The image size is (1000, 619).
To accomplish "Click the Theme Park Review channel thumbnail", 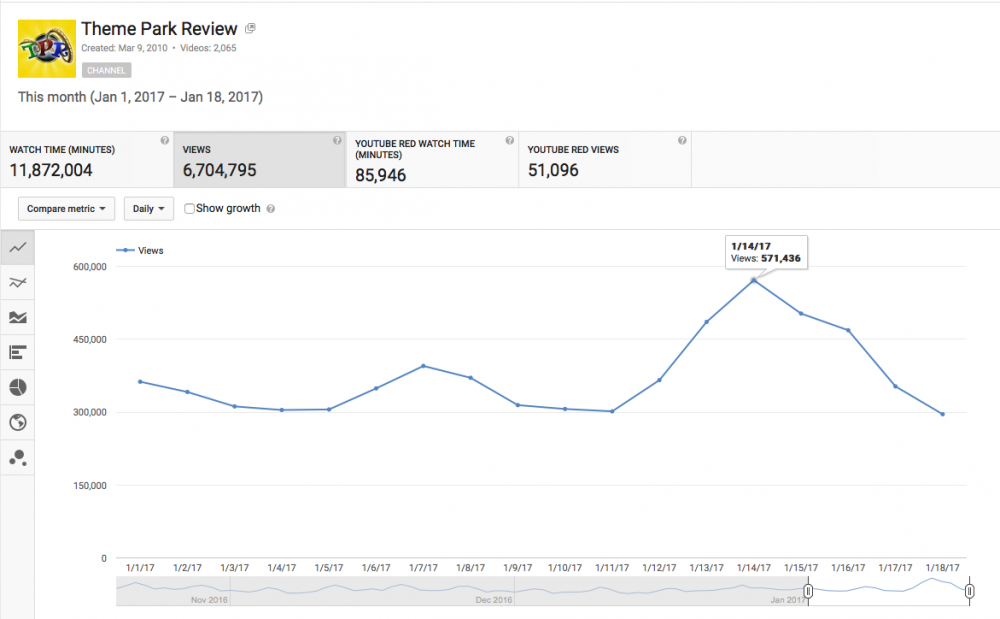I will 47,48.
